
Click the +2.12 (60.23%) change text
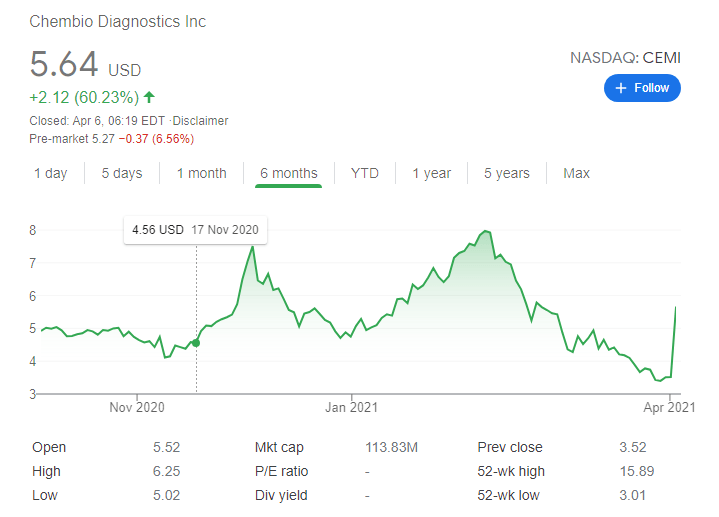pyautogui.click(x=84, y=97)
